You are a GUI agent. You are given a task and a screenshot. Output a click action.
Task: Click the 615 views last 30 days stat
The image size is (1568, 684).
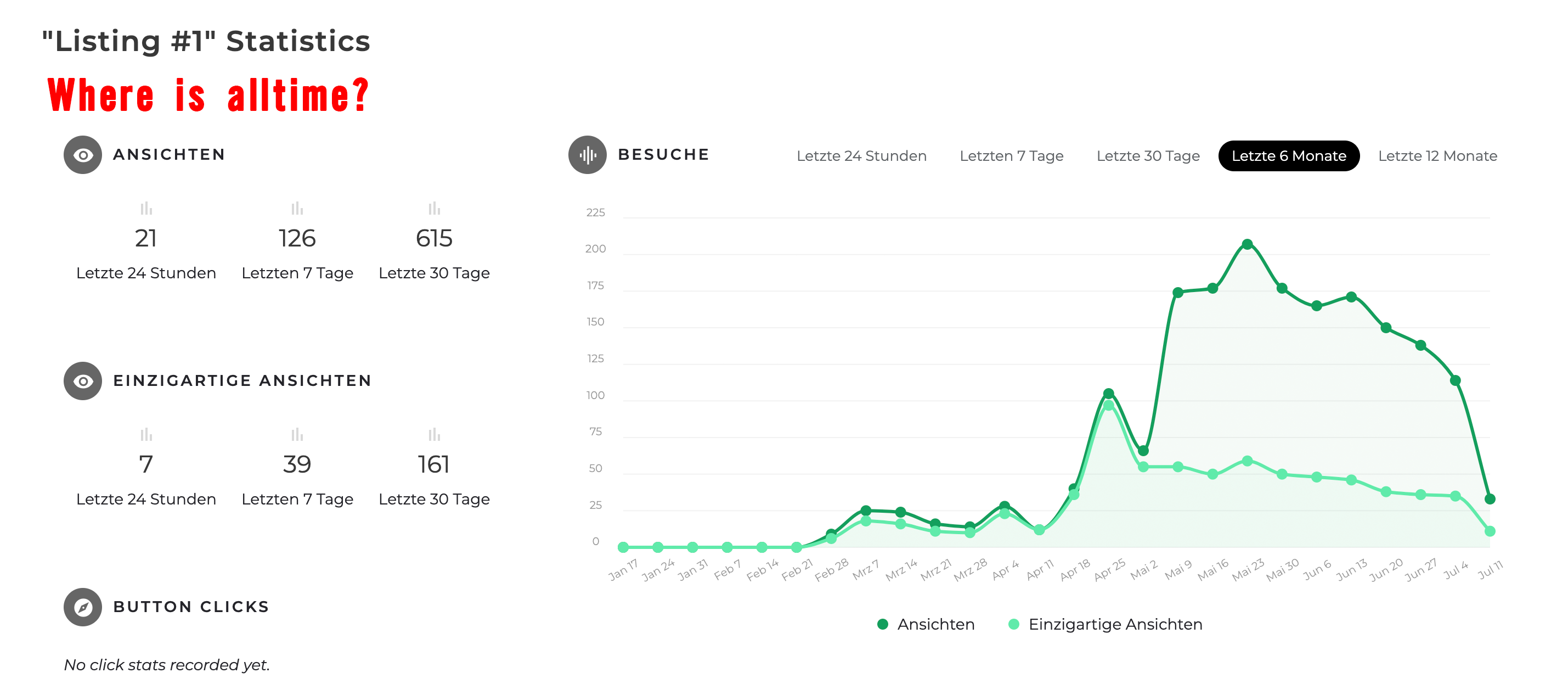(434, 238)
